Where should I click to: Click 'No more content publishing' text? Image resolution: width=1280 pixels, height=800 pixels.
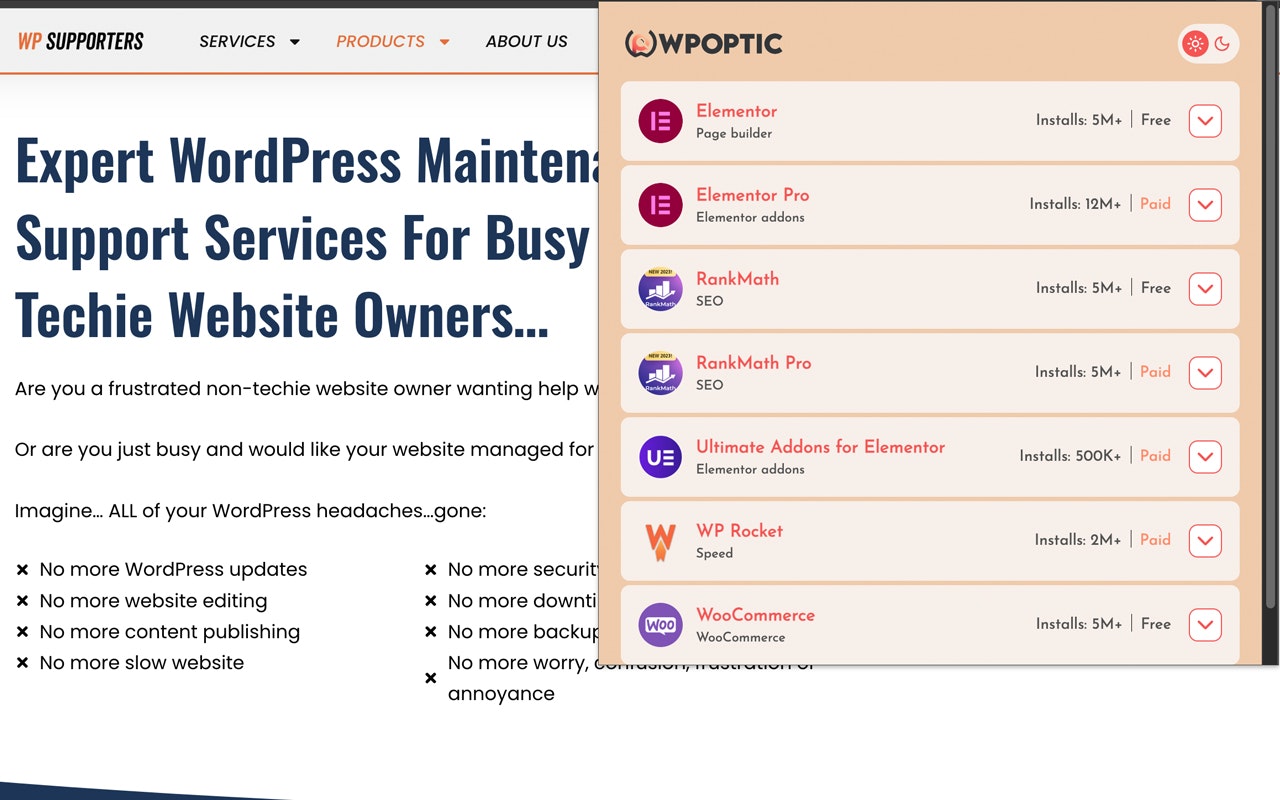[x=169, y=632]
